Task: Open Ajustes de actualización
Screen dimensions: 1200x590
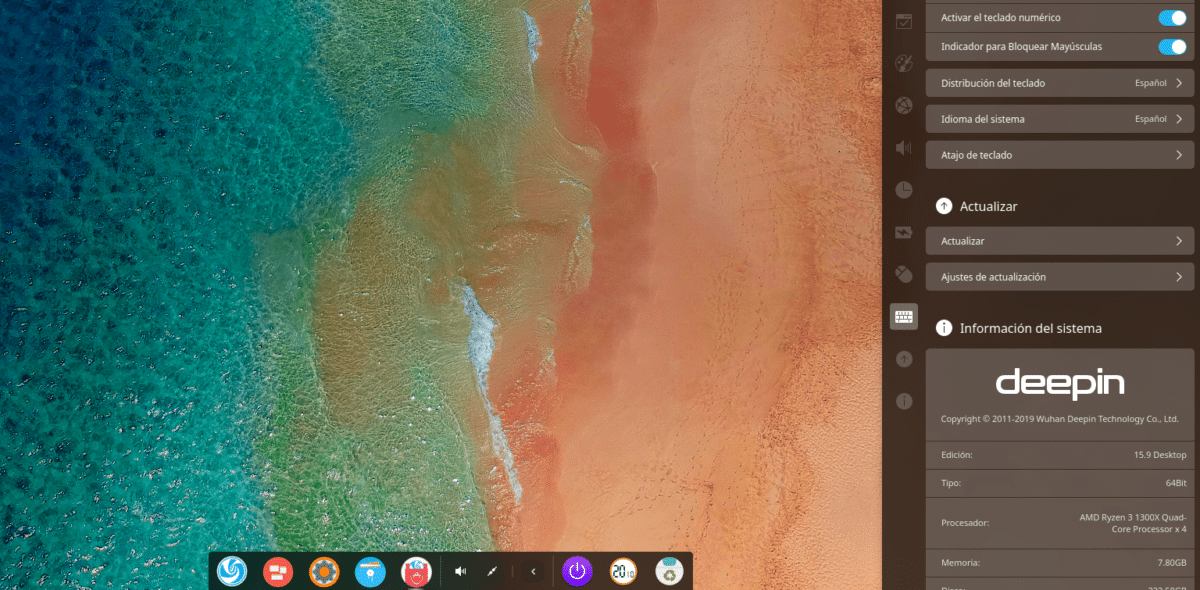Action: [x=1059, y=277]
